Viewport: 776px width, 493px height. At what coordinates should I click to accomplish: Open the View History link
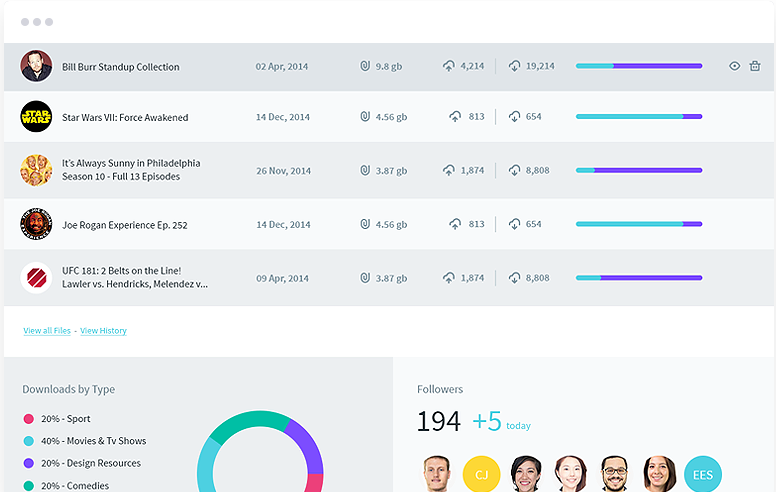coord(103,331)
